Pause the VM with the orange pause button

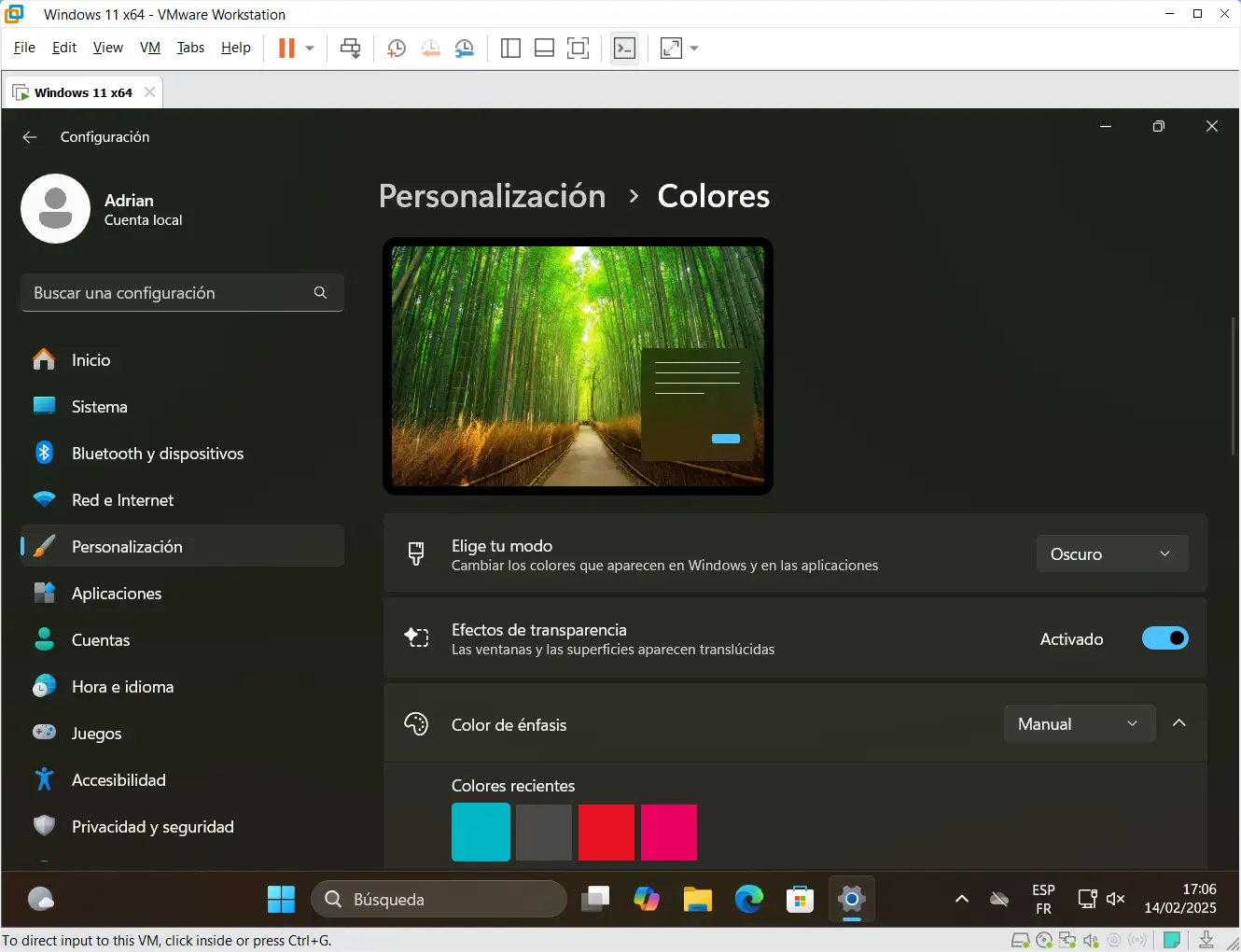286,49
